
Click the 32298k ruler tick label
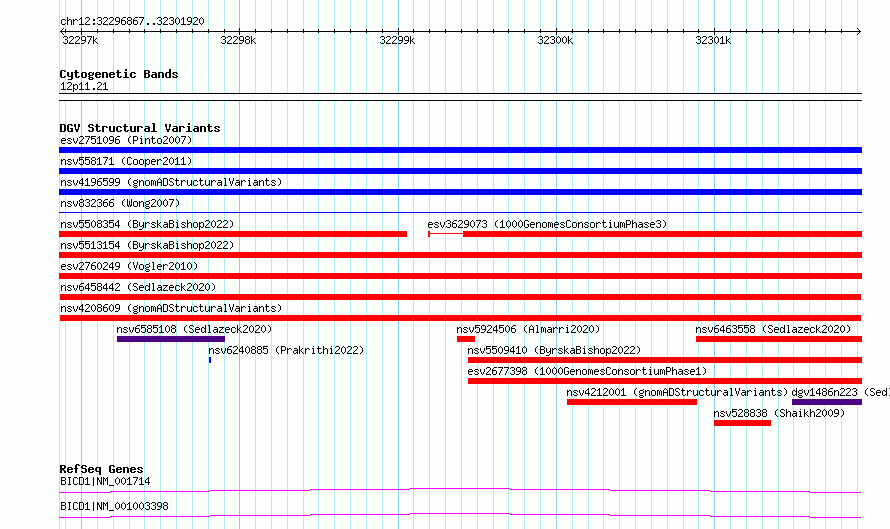point(238,40)
